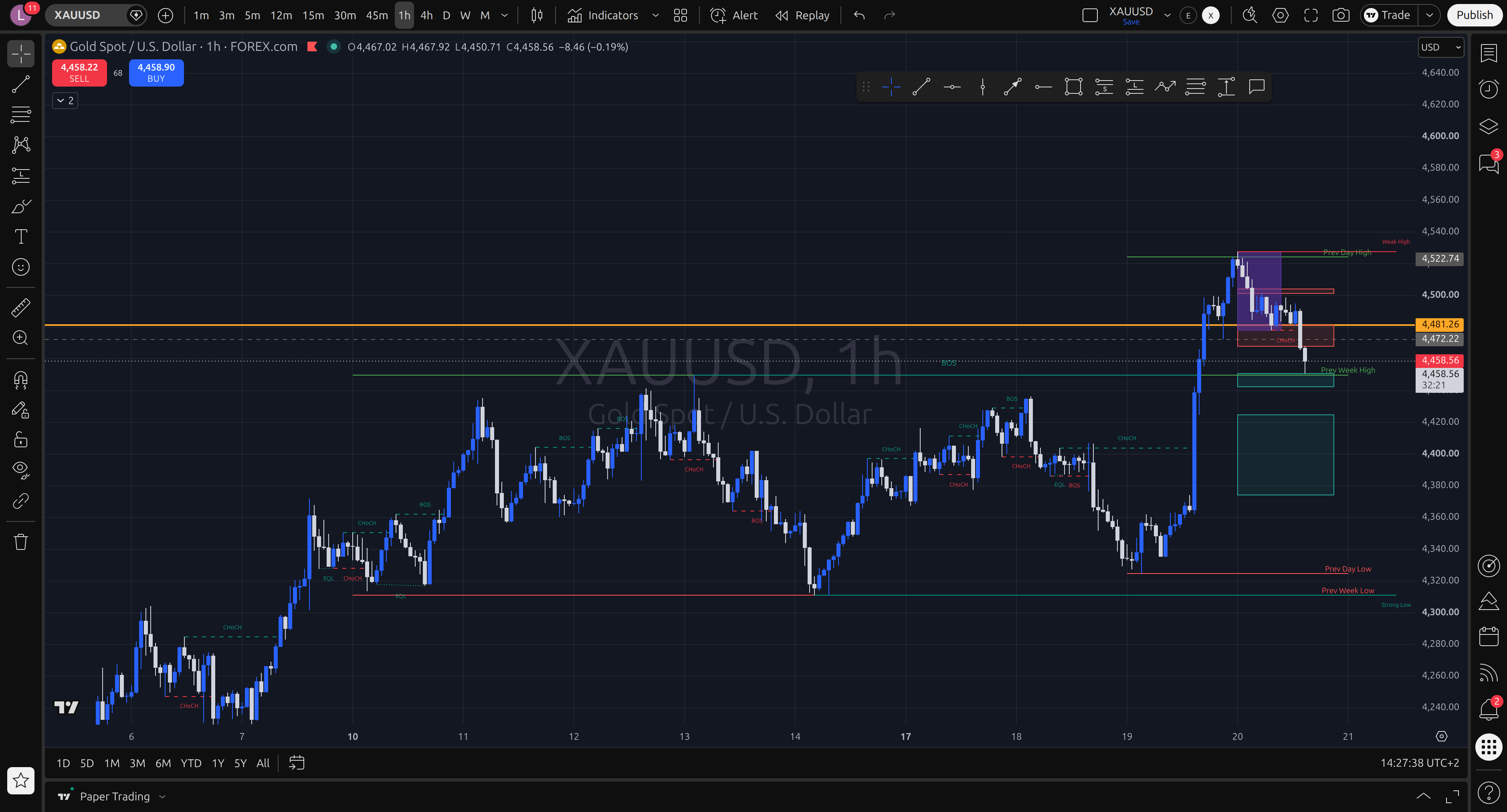This screenshot has height=812, width=1507.
Task: Select the text annotation tool
Action: pos(21,236)
